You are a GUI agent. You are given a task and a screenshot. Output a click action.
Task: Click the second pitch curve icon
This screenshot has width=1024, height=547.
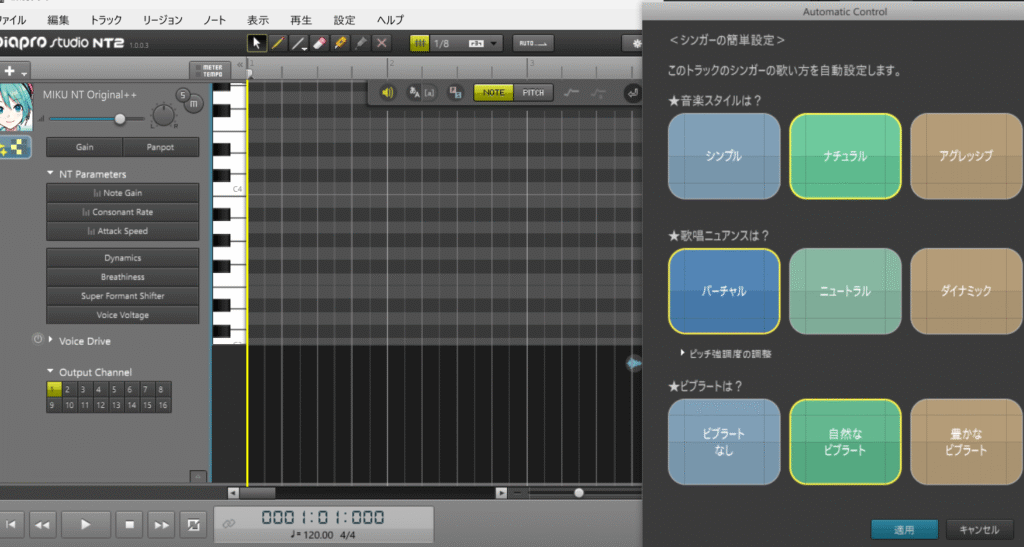[x=598, y=93]
